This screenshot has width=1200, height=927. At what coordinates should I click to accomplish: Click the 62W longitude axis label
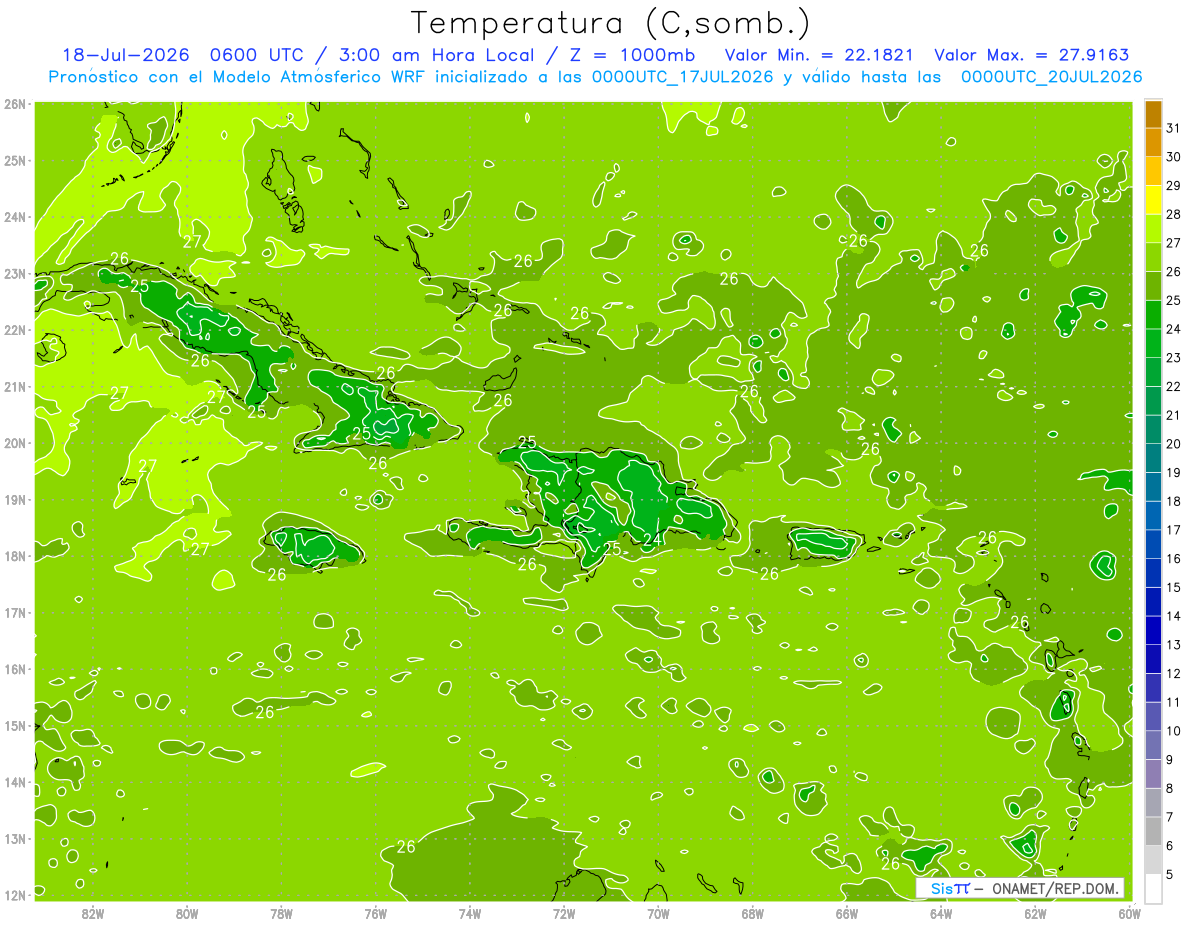click(1034, 913)
